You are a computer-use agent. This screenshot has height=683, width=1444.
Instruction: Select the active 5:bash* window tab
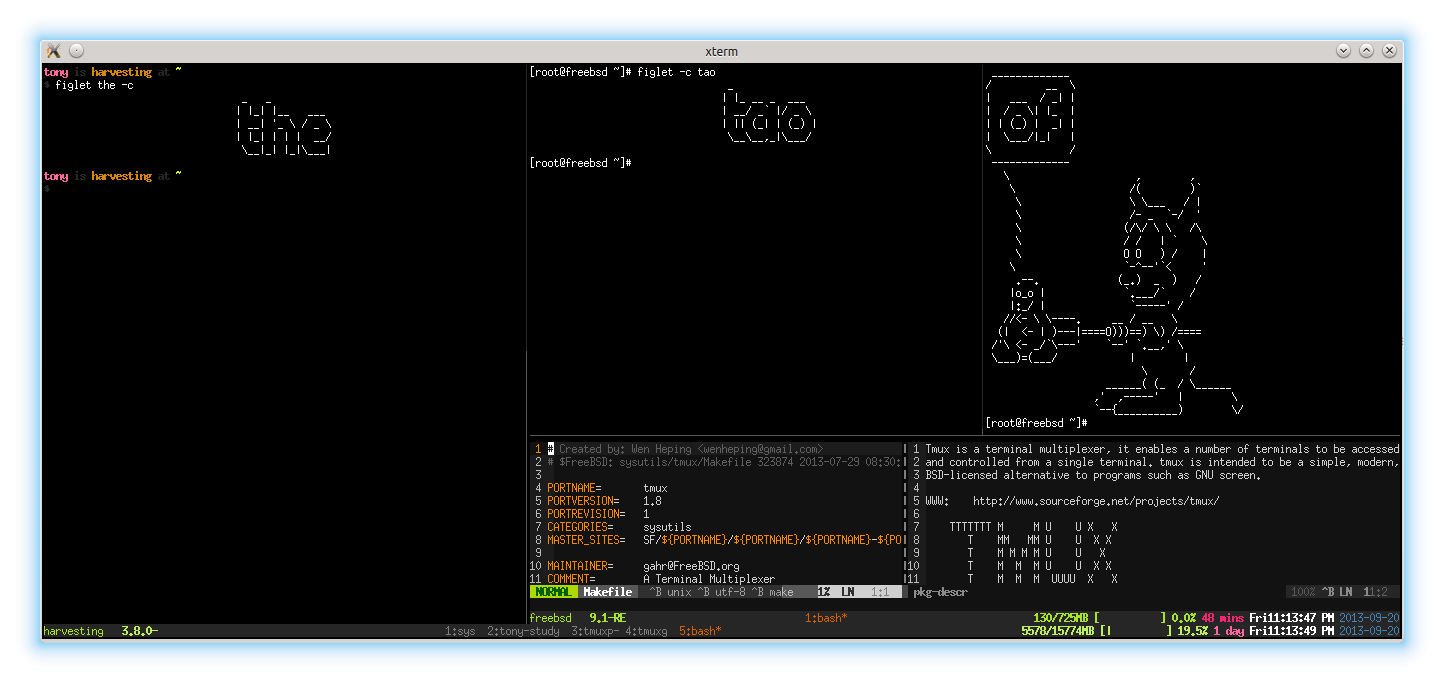click(x=700, y=631)
